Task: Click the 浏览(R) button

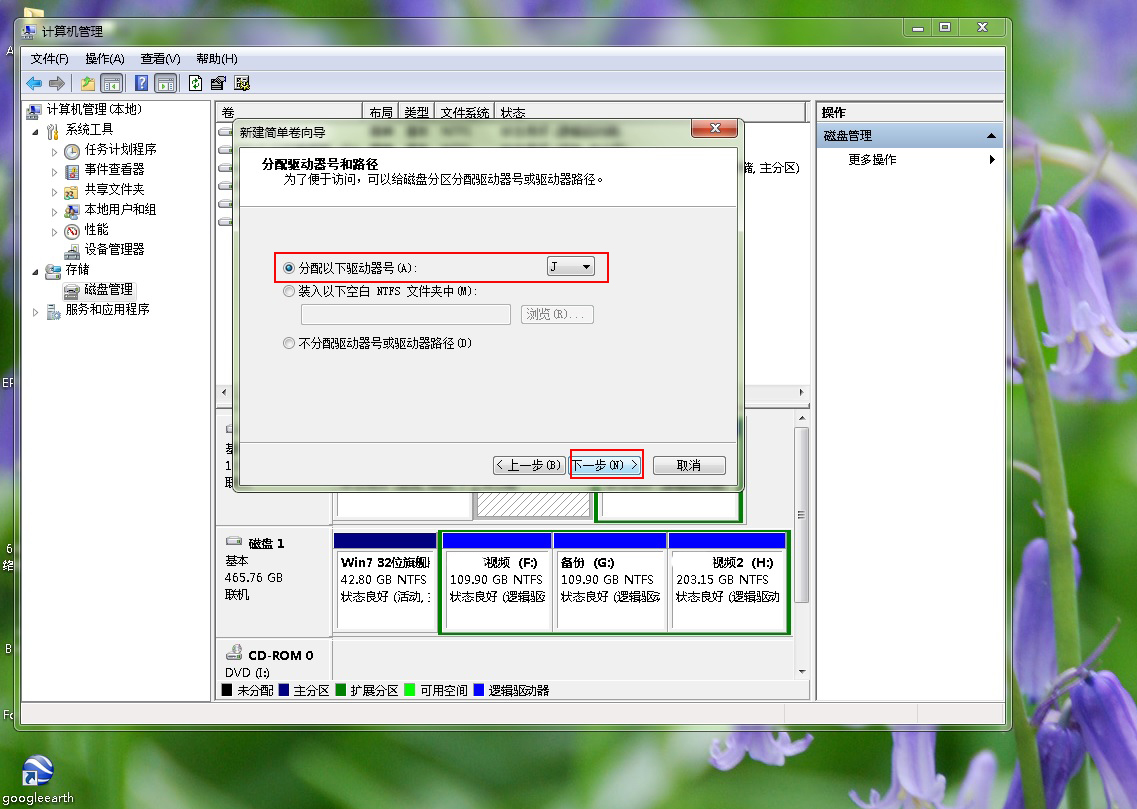Action: [557, 314]
